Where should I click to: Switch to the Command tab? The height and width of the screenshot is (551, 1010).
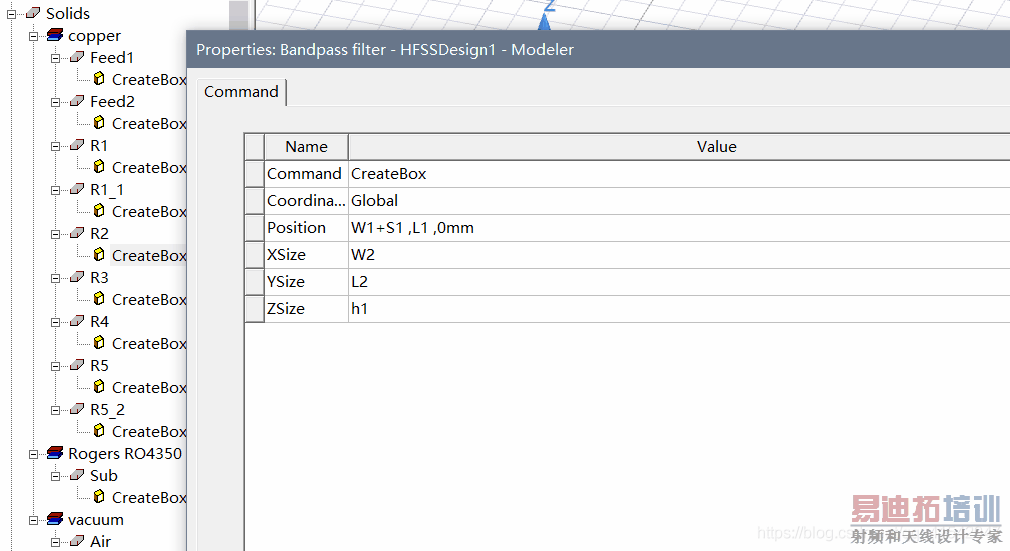pyautogui.click(x=241, y=92)
